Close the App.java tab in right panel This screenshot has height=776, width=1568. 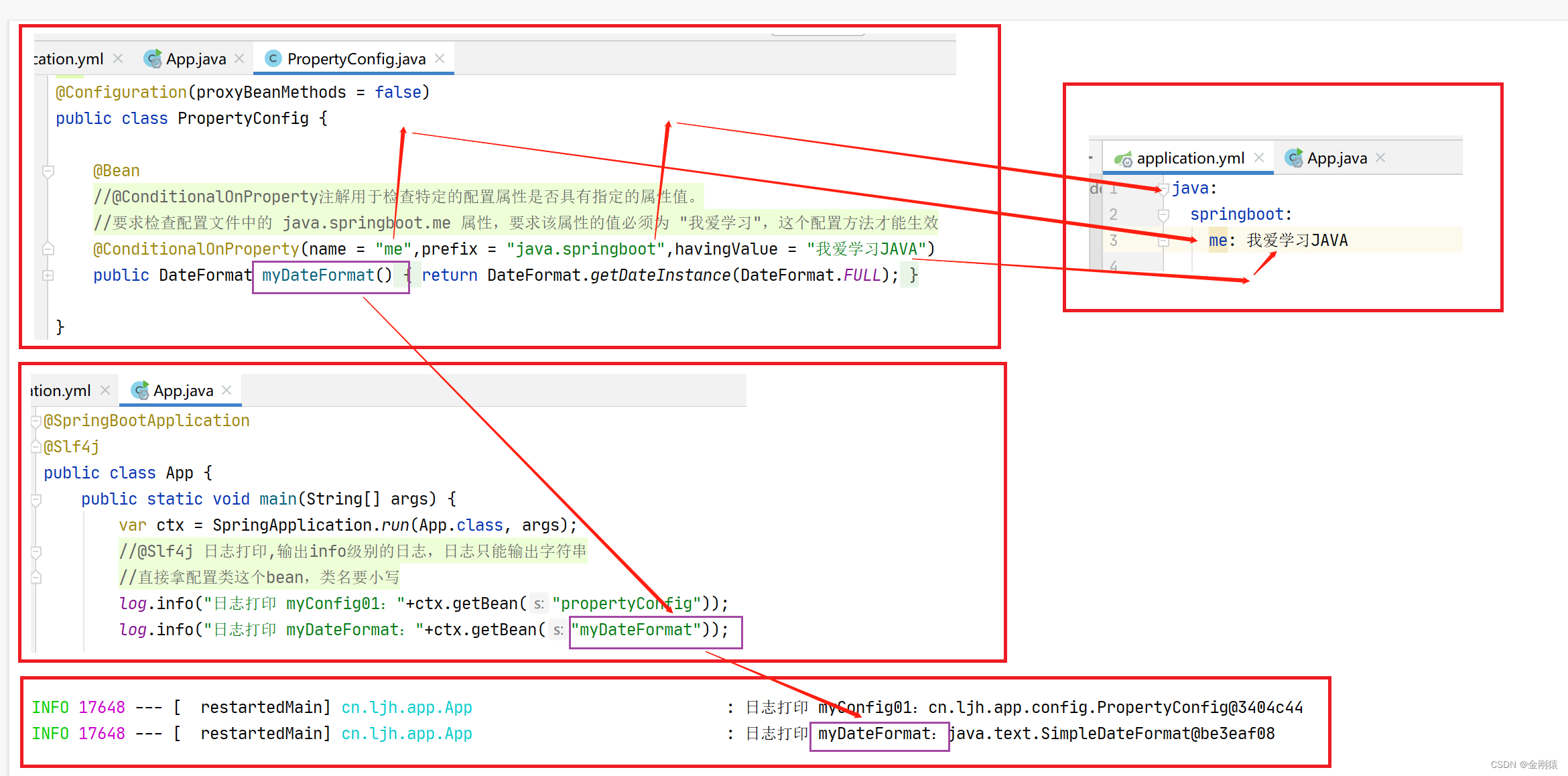pos(1380,157)
